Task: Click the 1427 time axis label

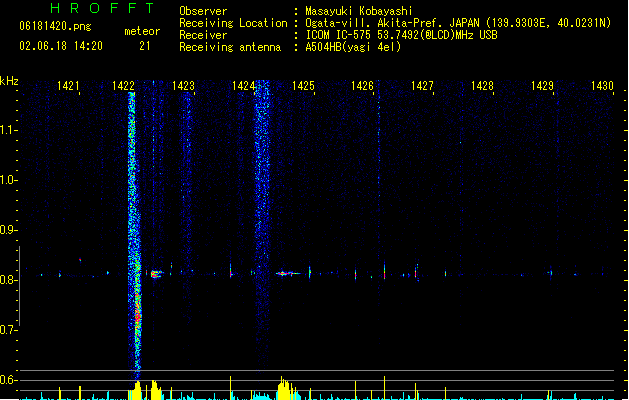Action: click(x=422, y=86)
